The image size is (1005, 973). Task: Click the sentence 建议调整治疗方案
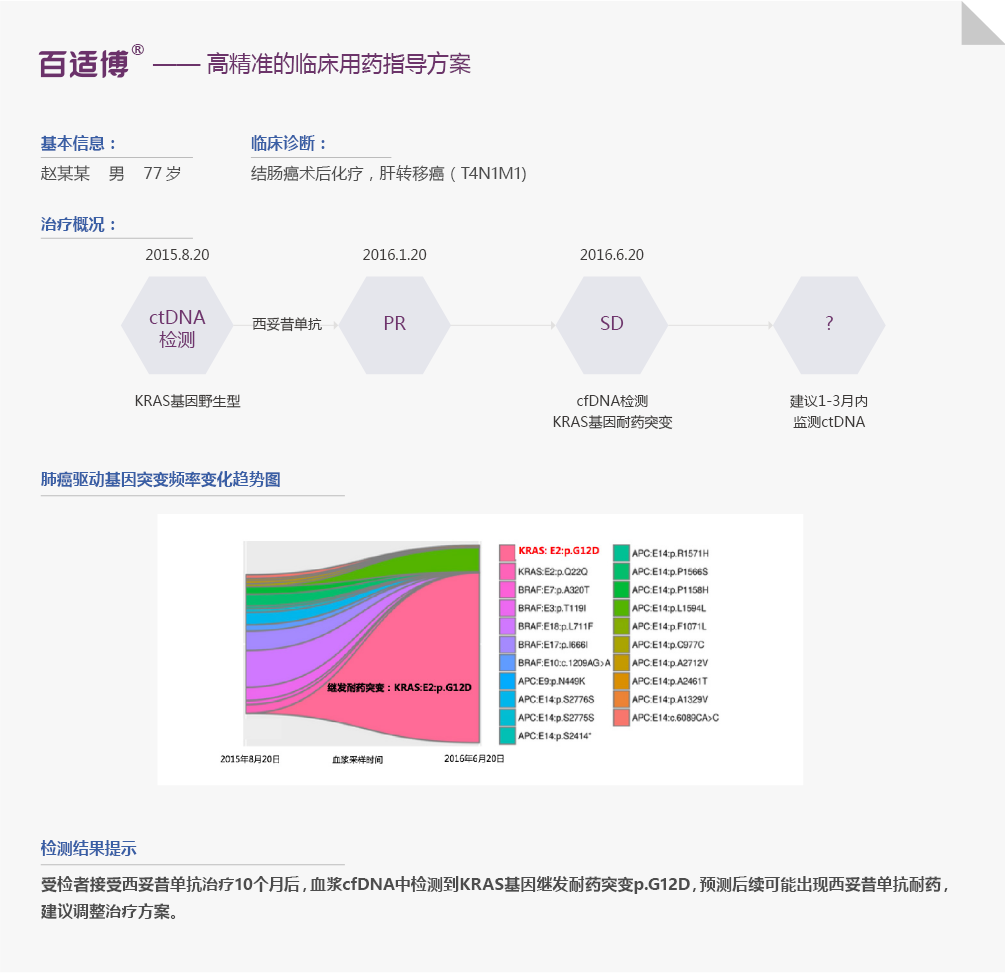click(x=109, y=911)
